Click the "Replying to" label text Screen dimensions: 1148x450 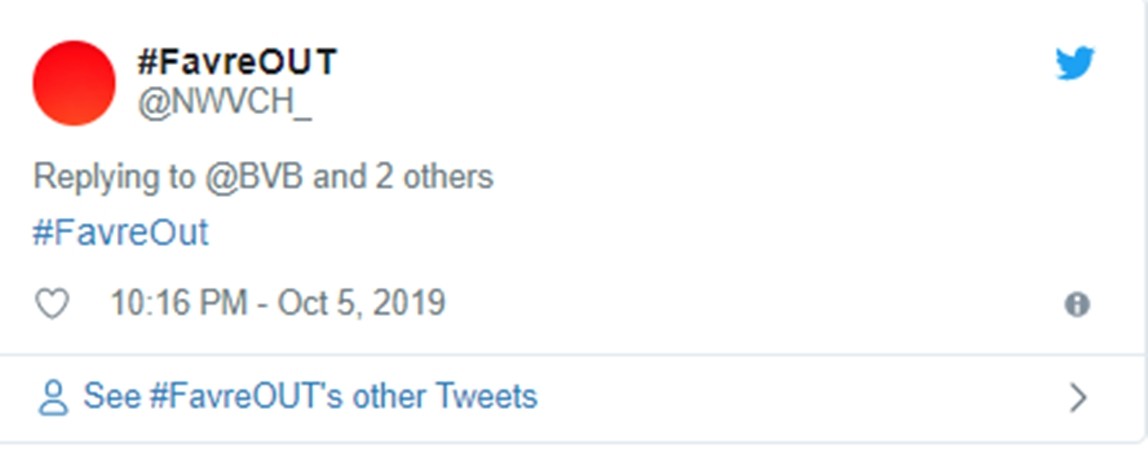pyautogui.click(x=114, y=177)
